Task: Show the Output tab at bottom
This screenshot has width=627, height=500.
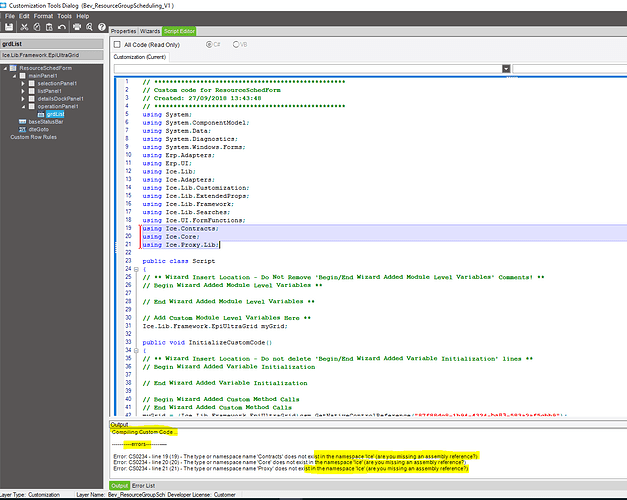Action: [120, 486]
